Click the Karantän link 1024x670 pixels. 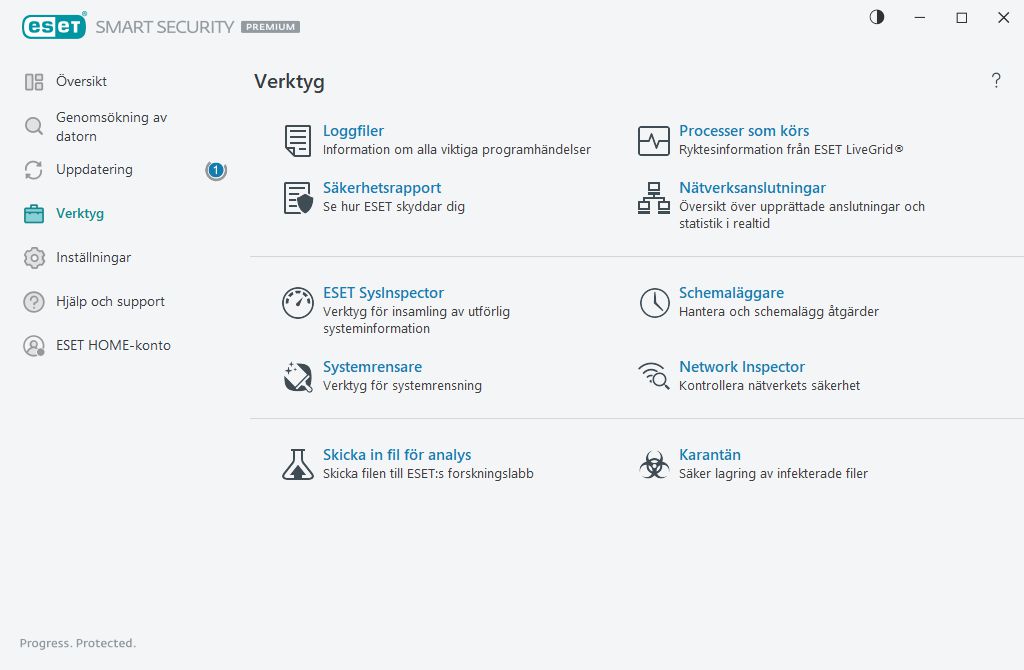(x=709, y=455)
